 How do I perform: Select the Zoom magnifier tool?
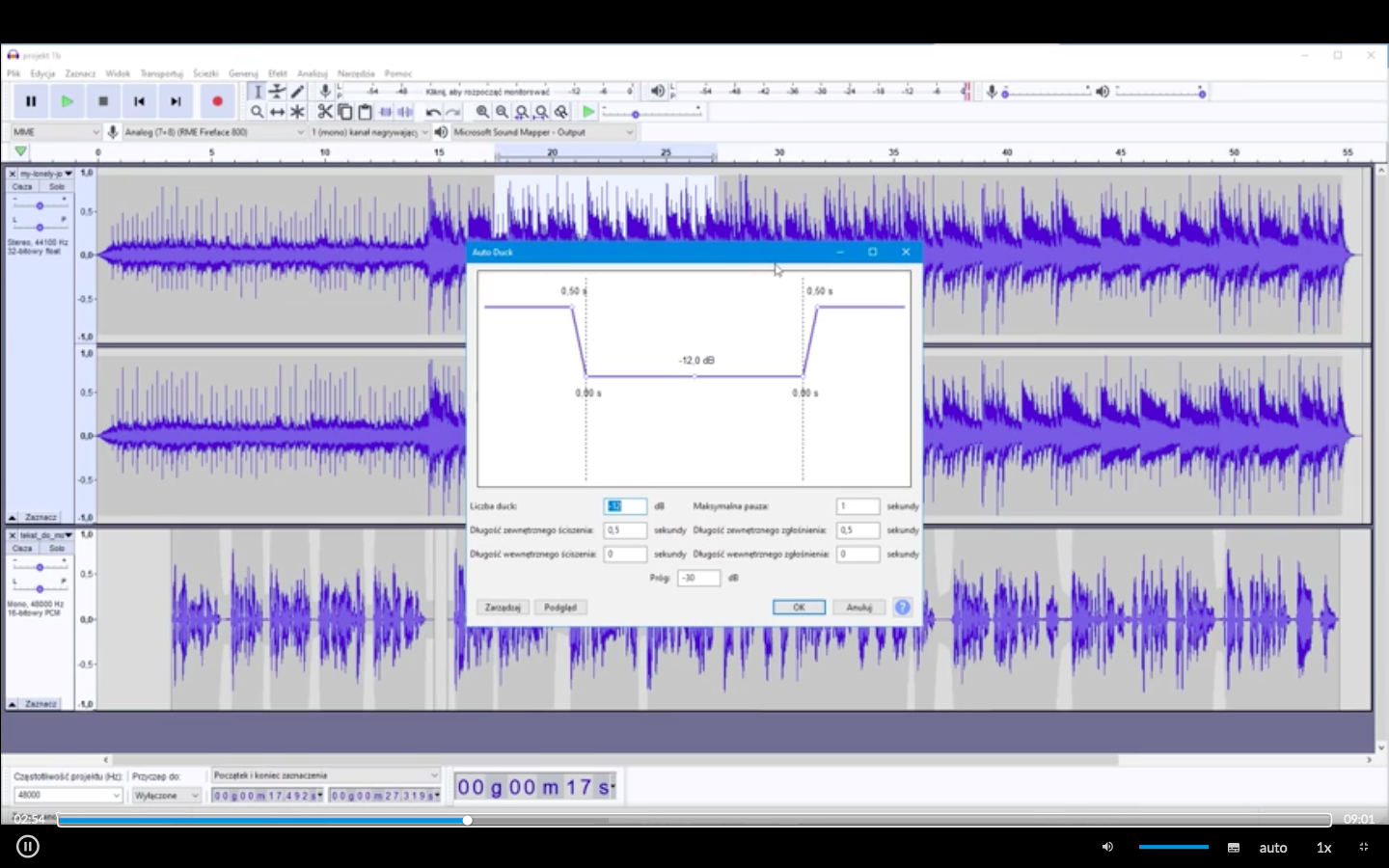click(257, 112)
